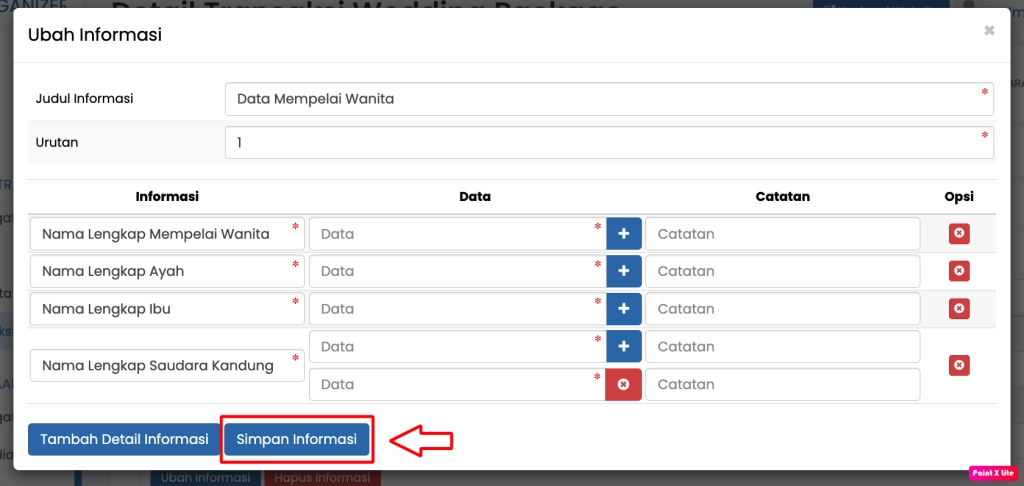The width and height of the screenshot is (1024, 486).
Task: Focus the Judul Informasi text field
Action: point(608,99)
